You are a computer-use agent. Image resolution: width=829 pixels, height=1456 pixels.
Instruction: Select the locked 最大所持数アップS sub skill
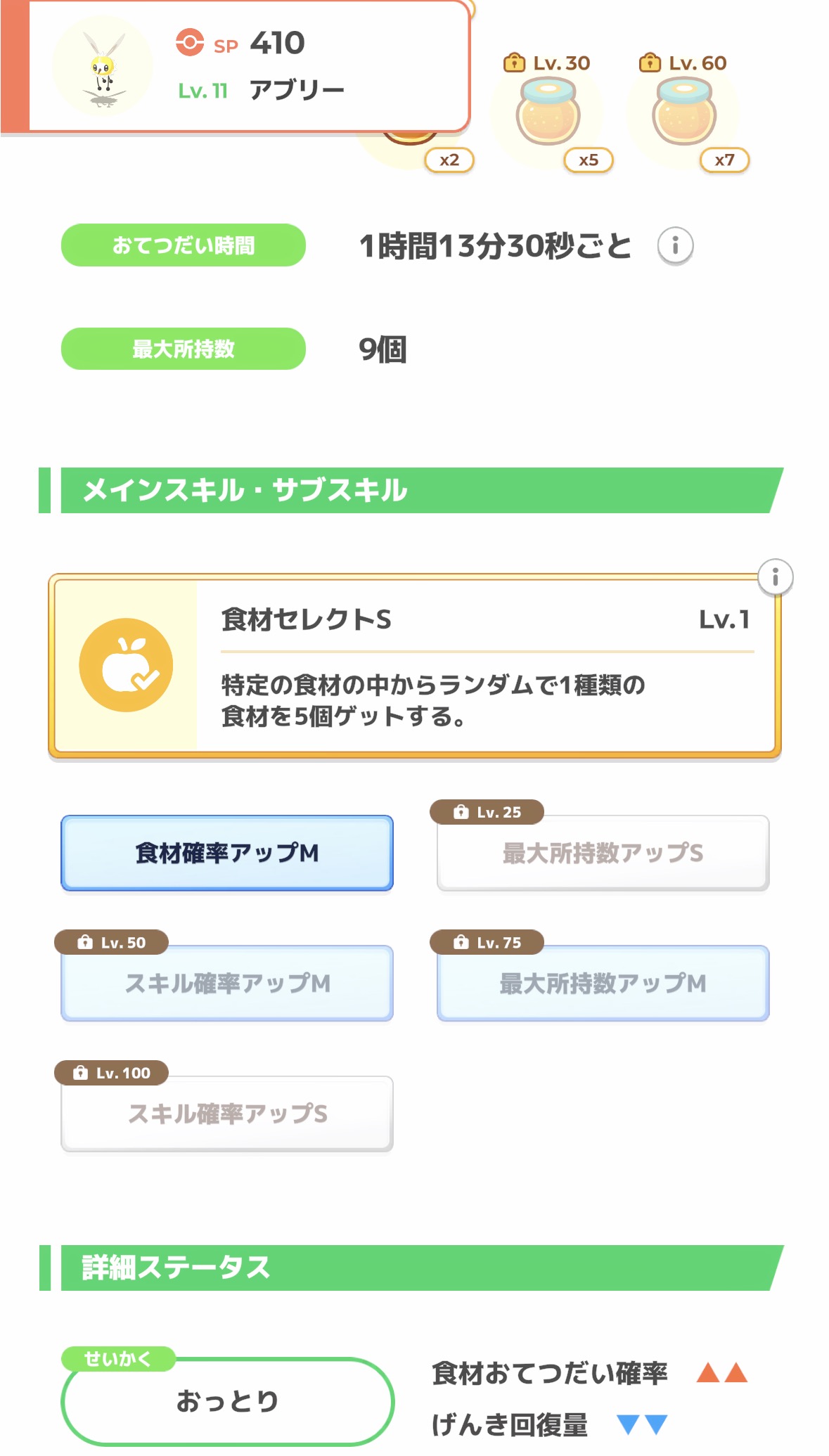pos(603,853)
